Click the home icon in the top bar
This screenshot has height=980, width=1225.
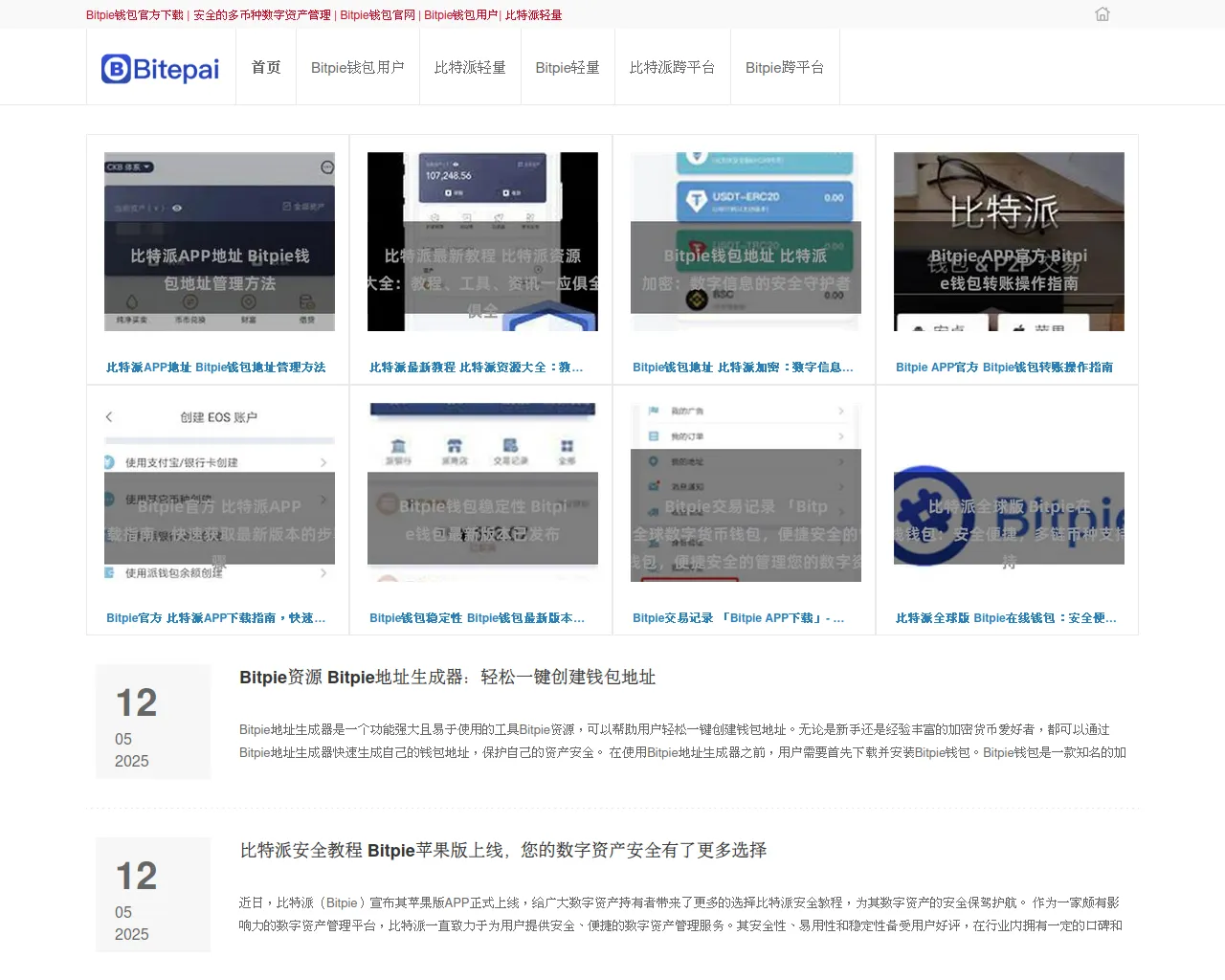(1102, 14)
